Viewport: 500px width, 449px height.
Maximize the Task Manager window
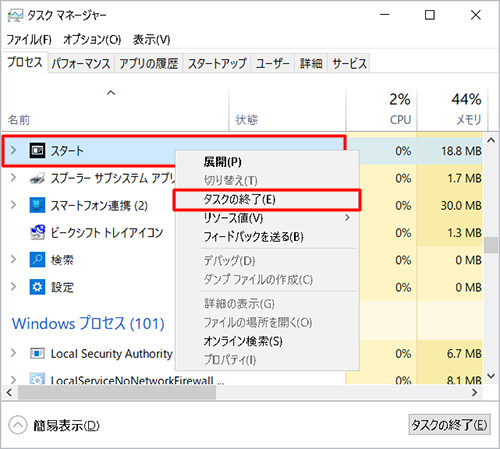tap(429, 15)
